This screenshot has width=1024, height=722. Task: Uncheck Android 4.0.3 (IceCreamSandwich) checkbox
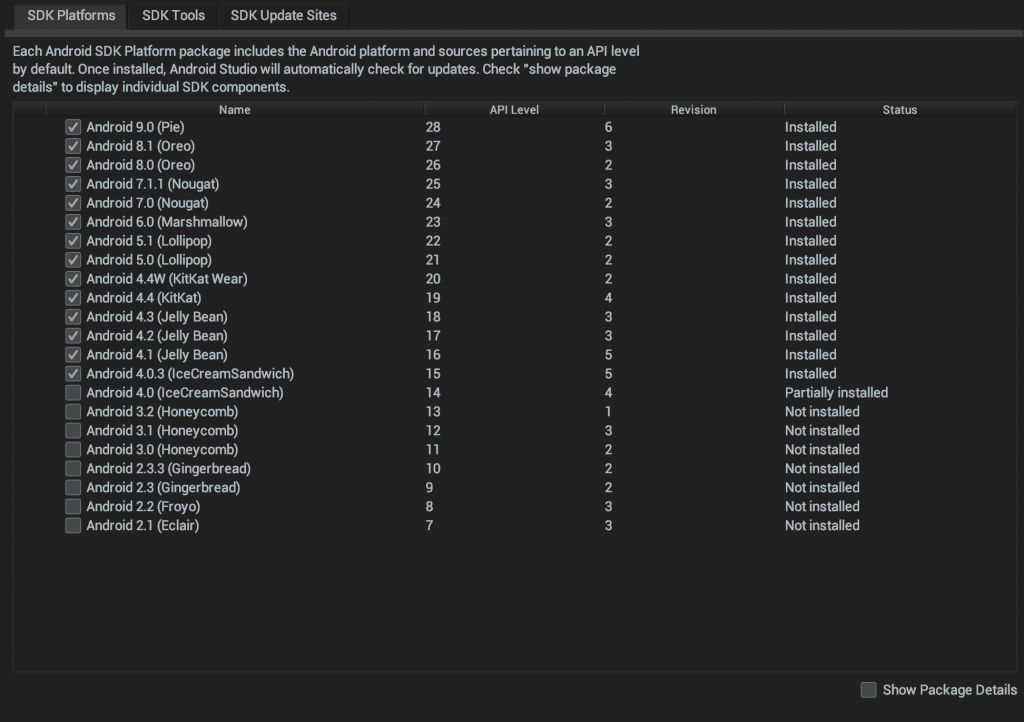[72, 373]
